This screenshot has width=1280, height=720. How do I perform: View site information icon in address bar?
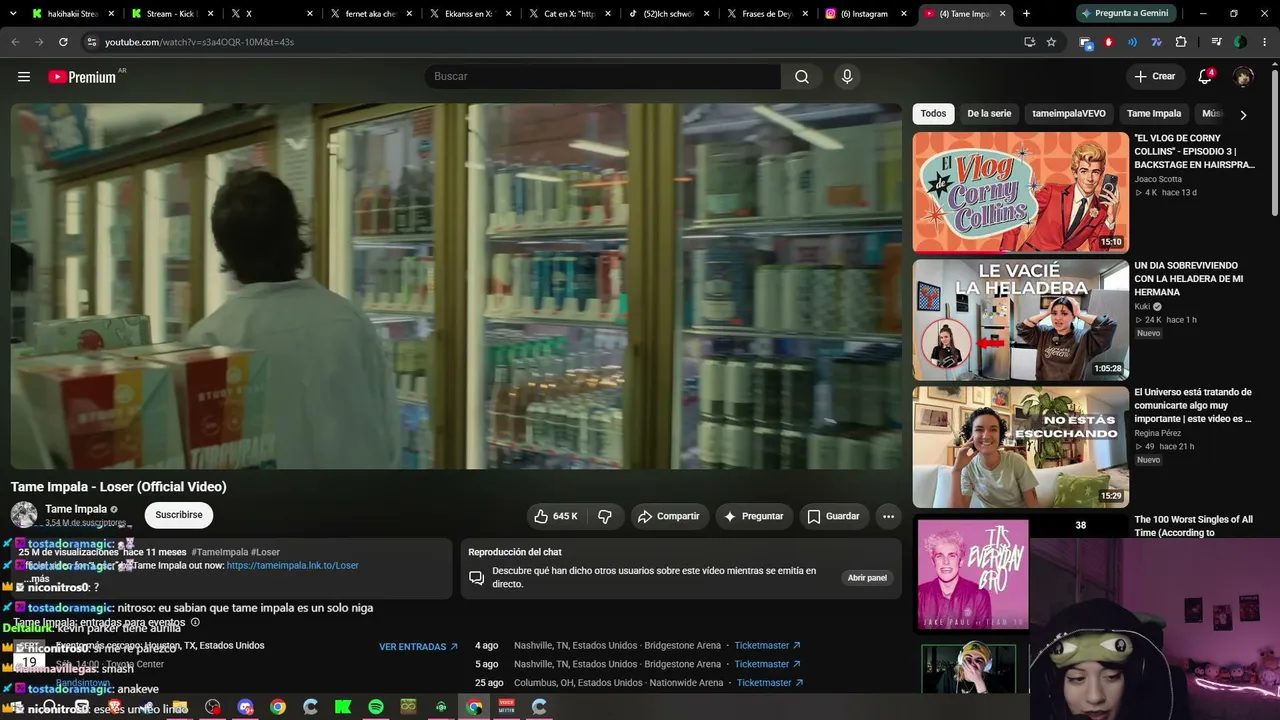pyautogui.click(x=92, y=42)
